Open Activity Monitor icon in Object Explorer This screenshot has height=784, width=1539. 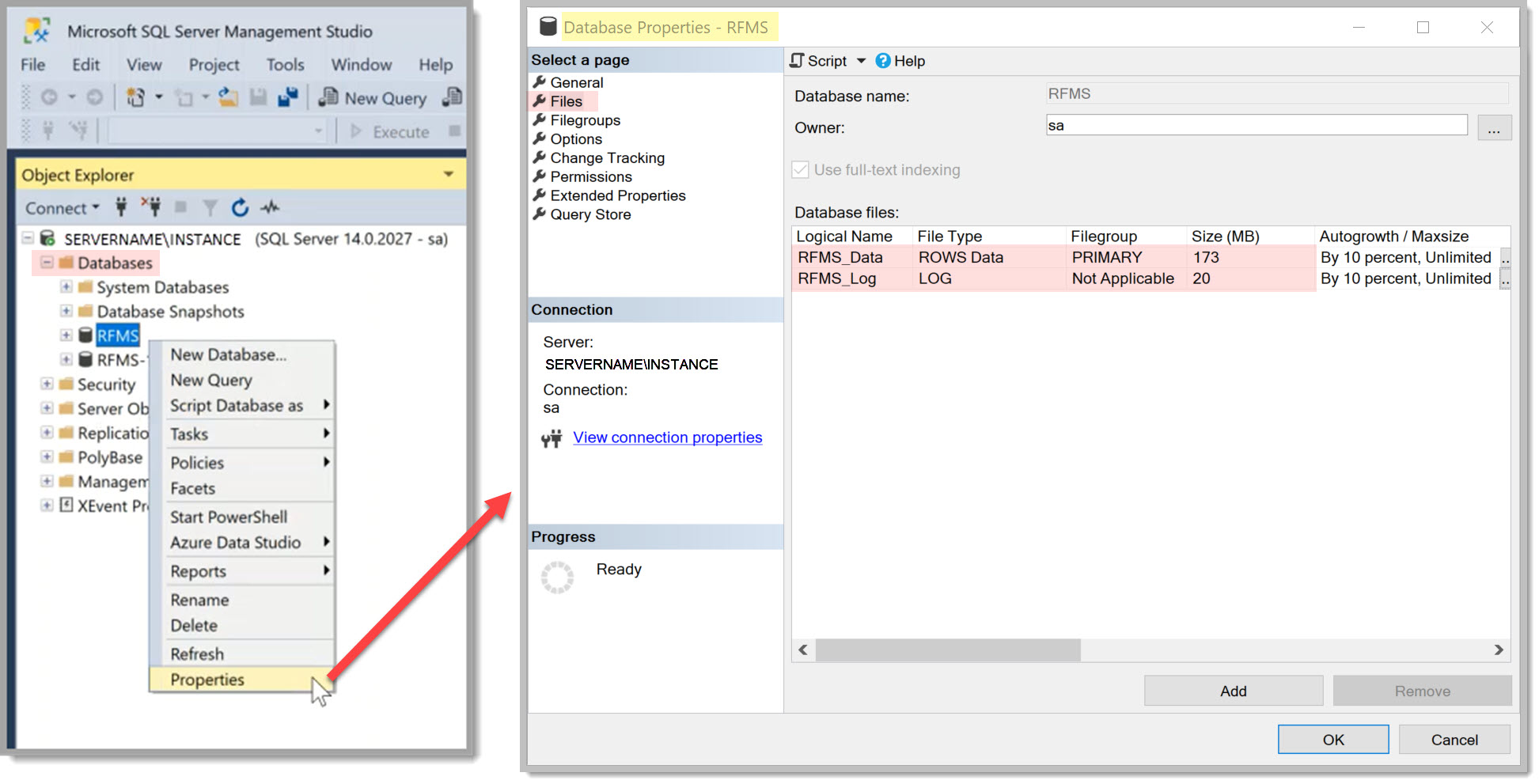[x=271, y=207]
